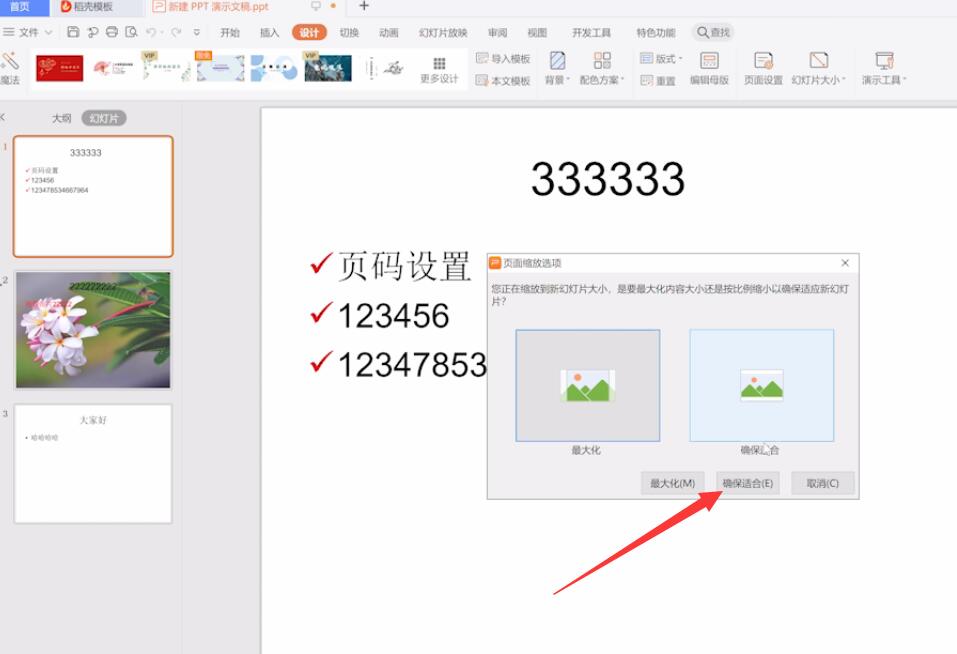This screenshot has height=654, width=957.
Task: Click the 背景 background icon
Action: [557, 60]
